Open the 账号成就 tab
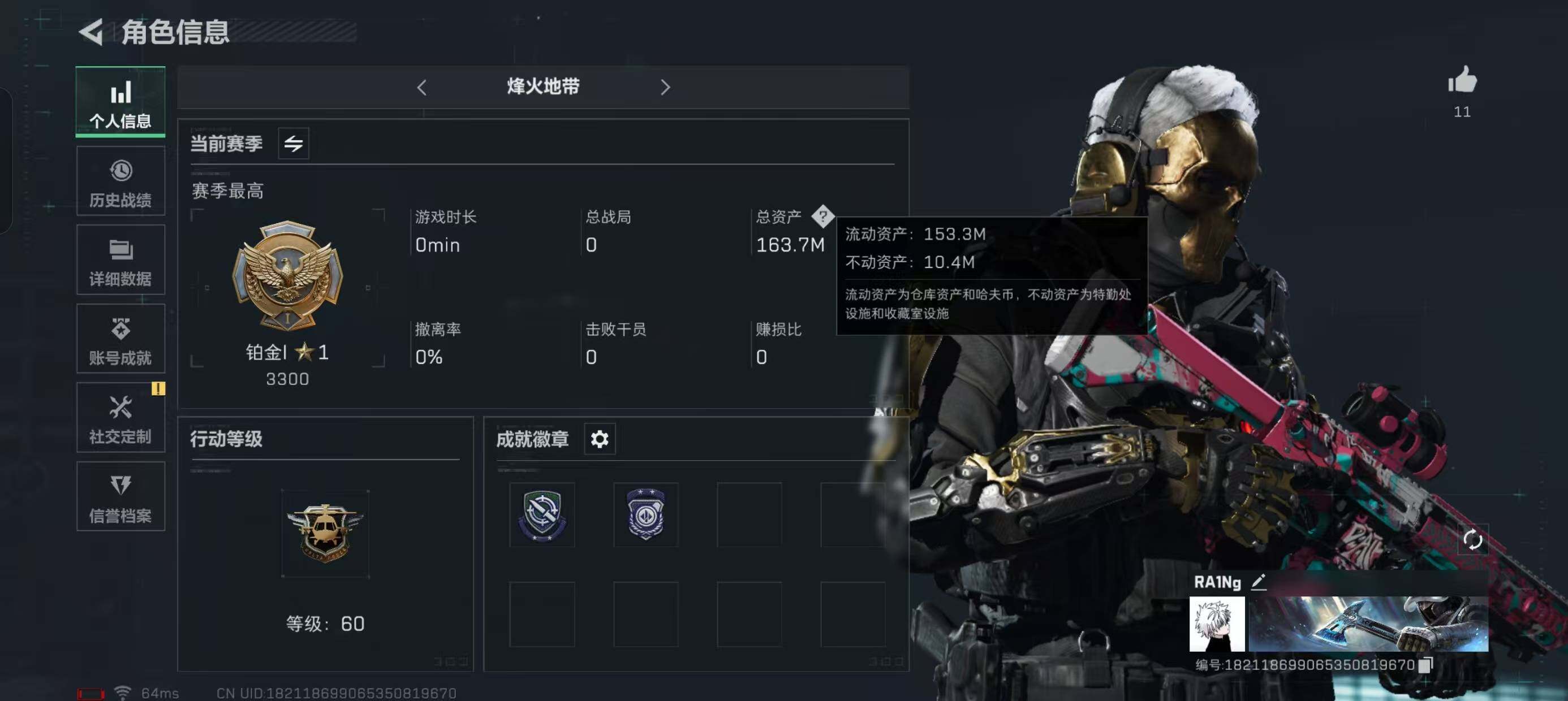 coord(120,339)
